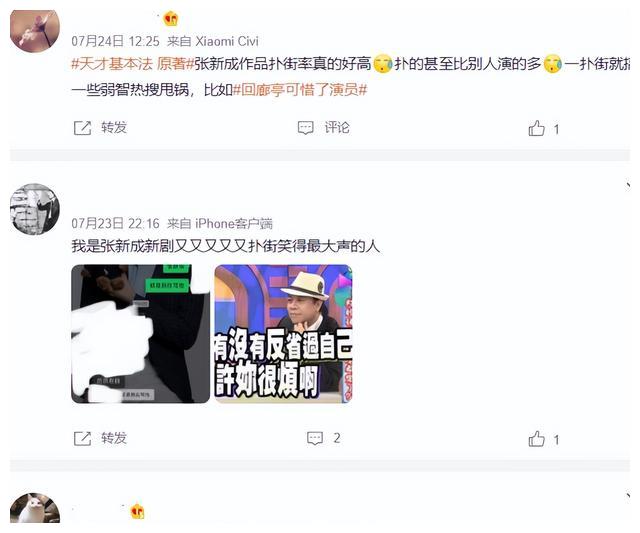This screenshot has width=640, height=533.
Task: Click the 来自 Xiaomi Civi source text
Action: 213,41
